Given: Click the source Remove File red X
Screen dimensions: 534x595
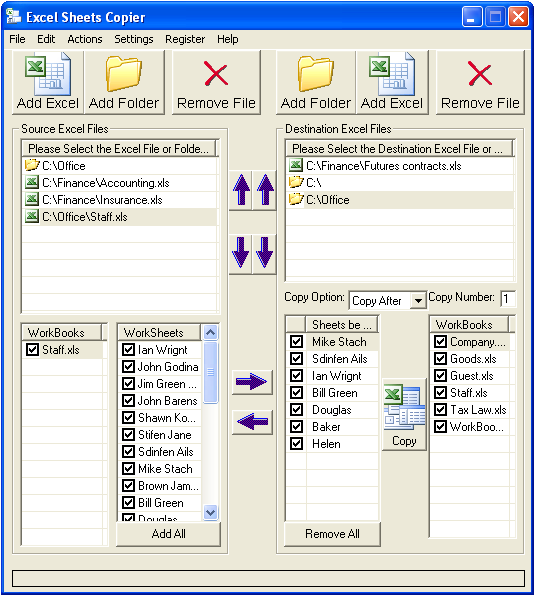Looking at the screenshot, I should click(x=216, y=82).
